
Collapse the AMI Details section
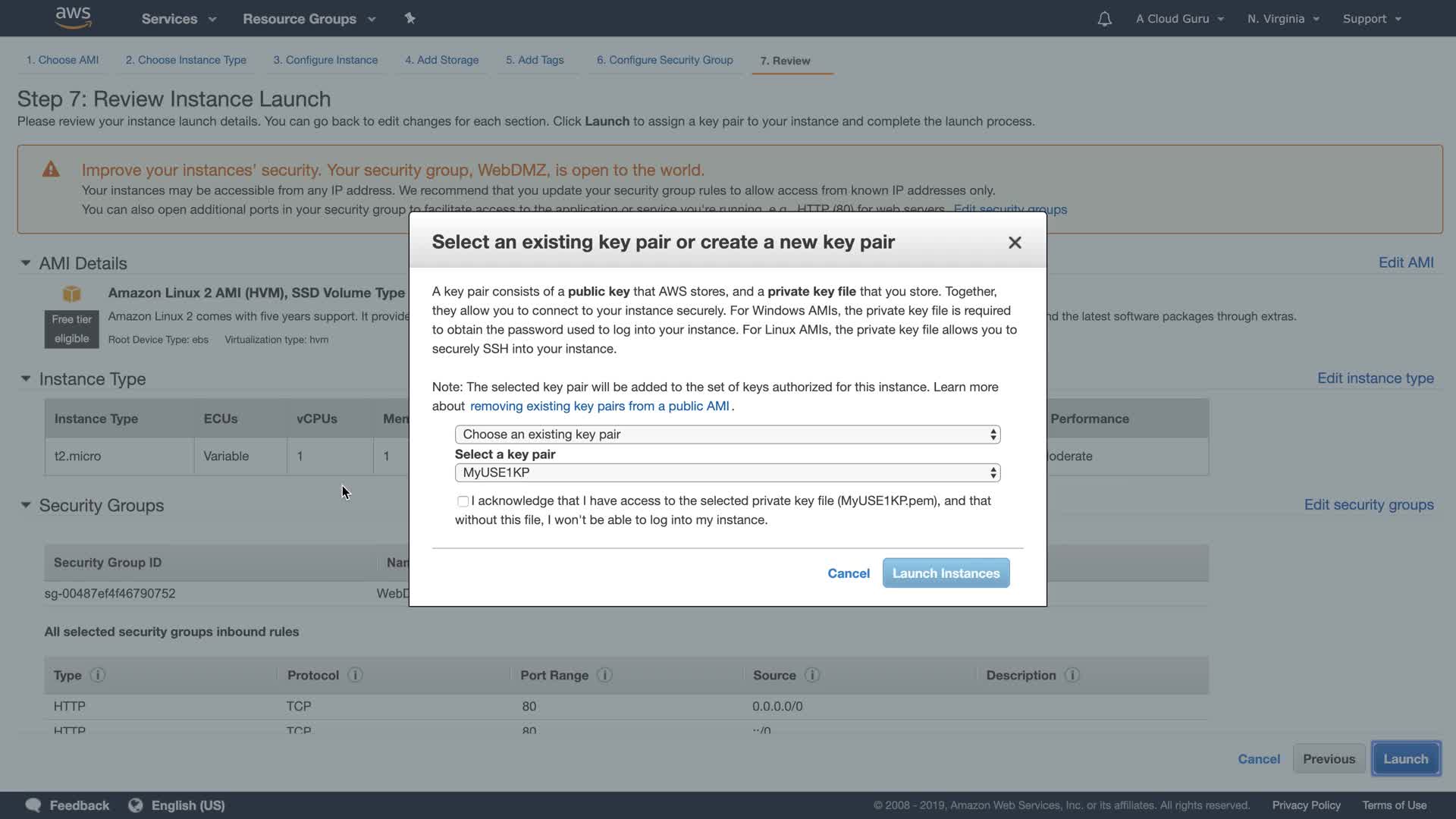point(25,263)
